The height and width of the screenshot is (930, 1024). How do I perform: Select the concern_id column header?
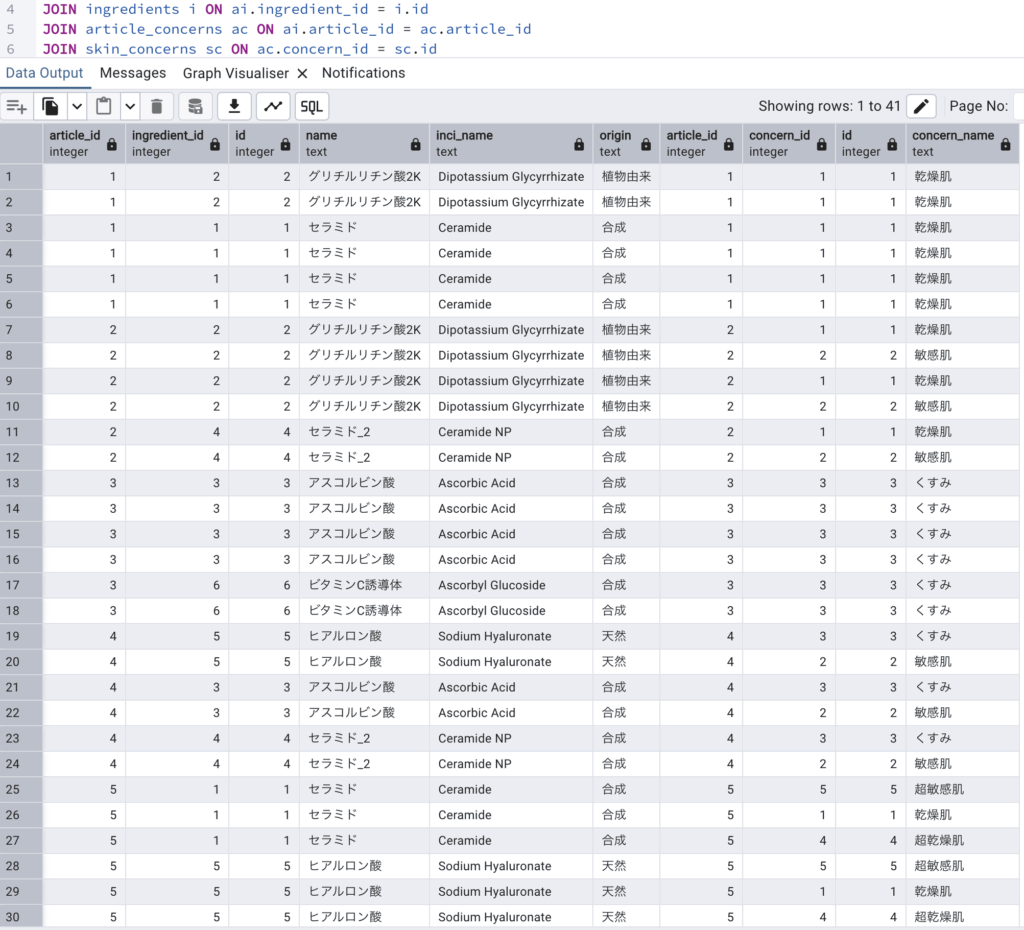(789, 144)
